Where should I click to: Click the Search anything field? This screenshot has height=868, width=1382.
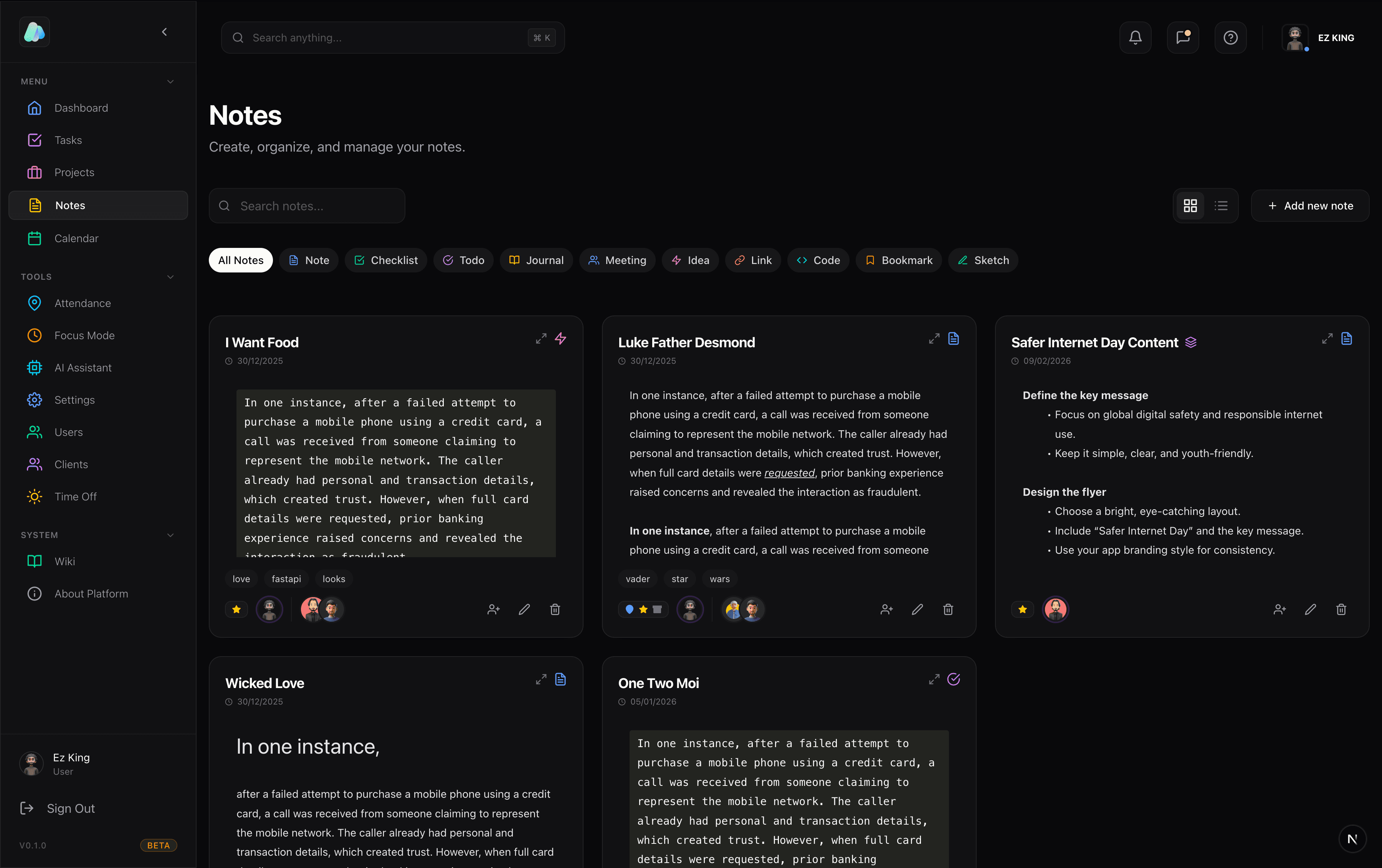point(393,38)
